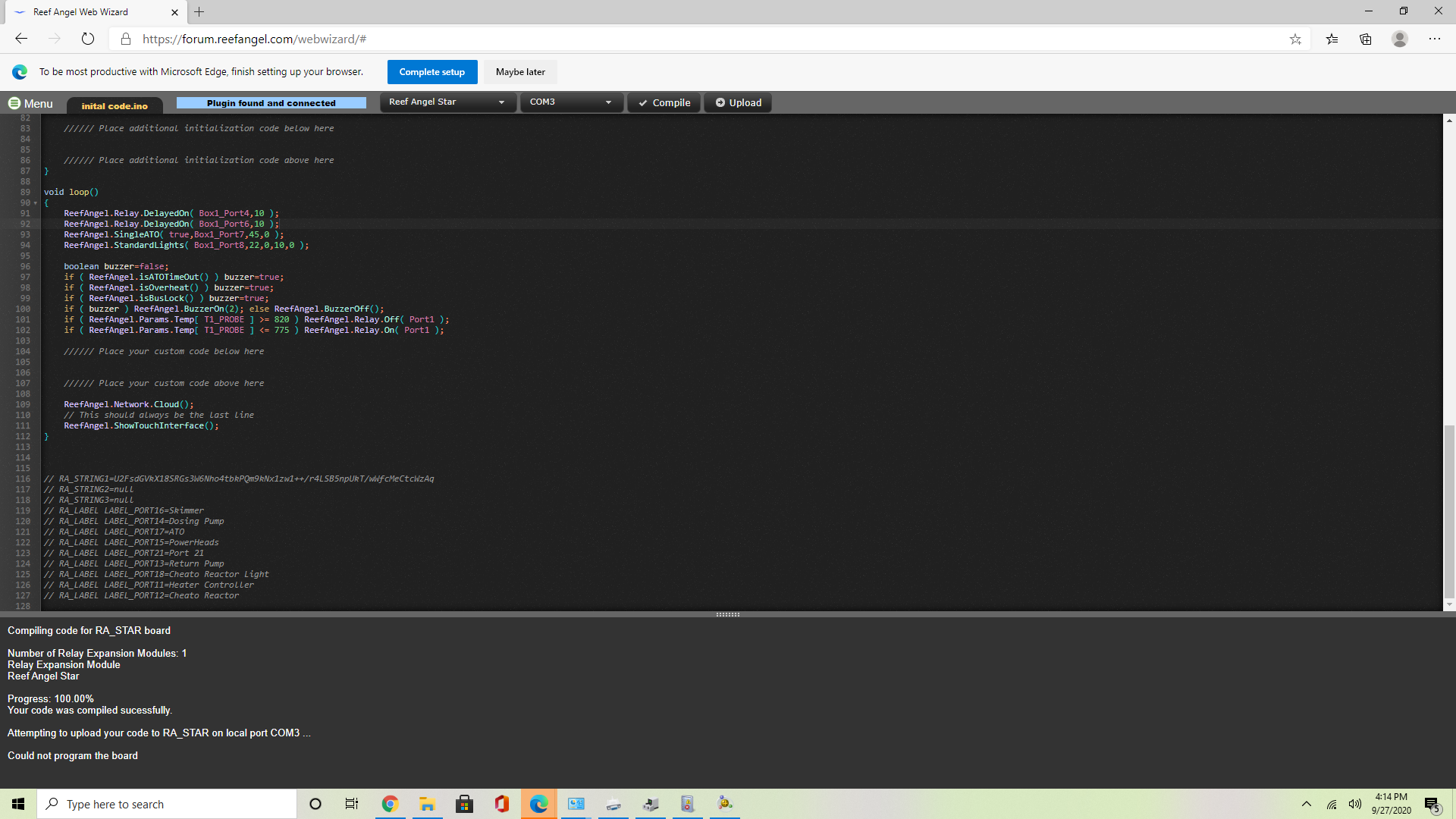
Task: Expand the Reef Angel Star board dropdown
Action: [447, 102]
